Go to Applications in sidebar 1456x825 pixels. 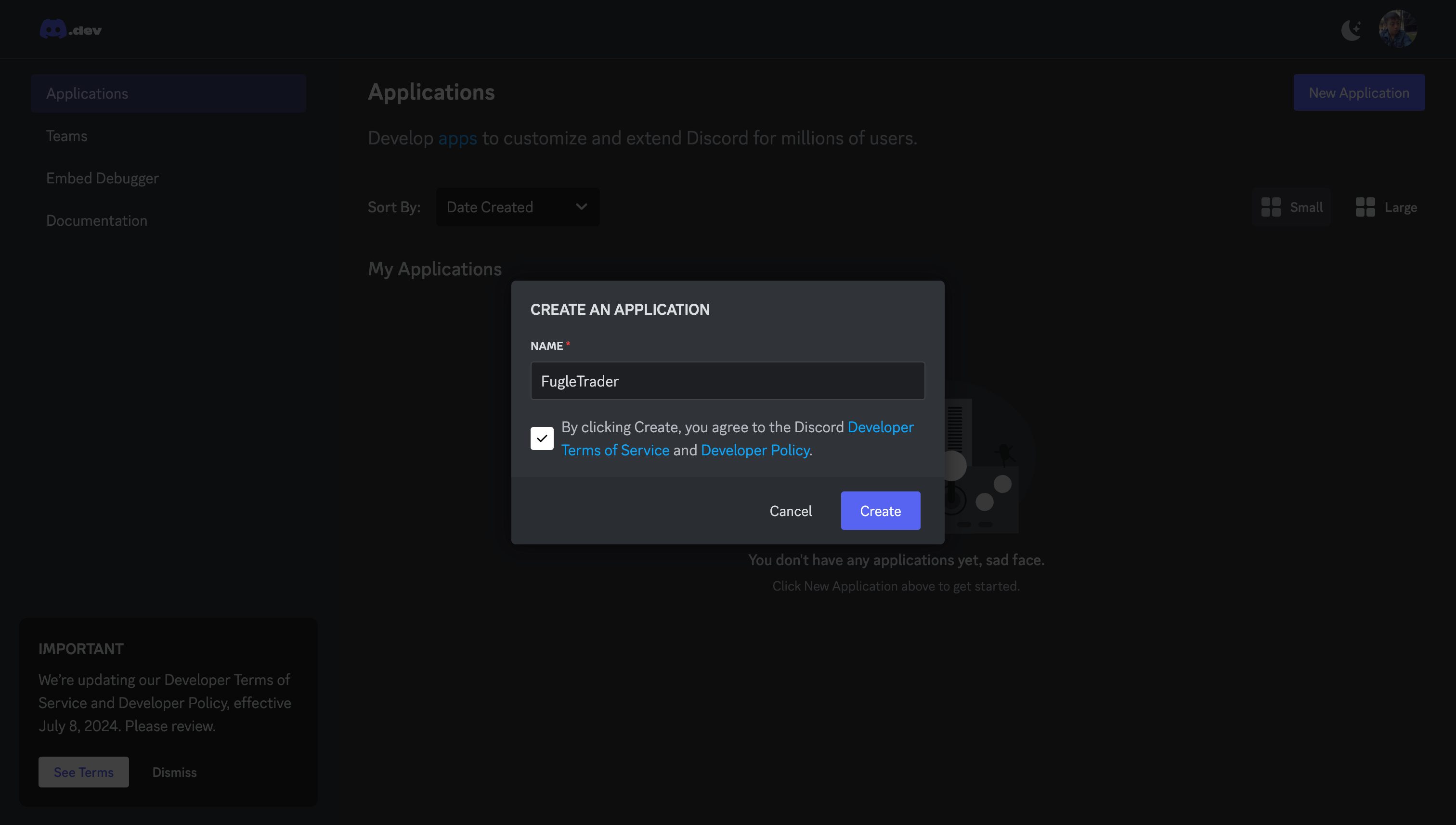tap(169, 93)
